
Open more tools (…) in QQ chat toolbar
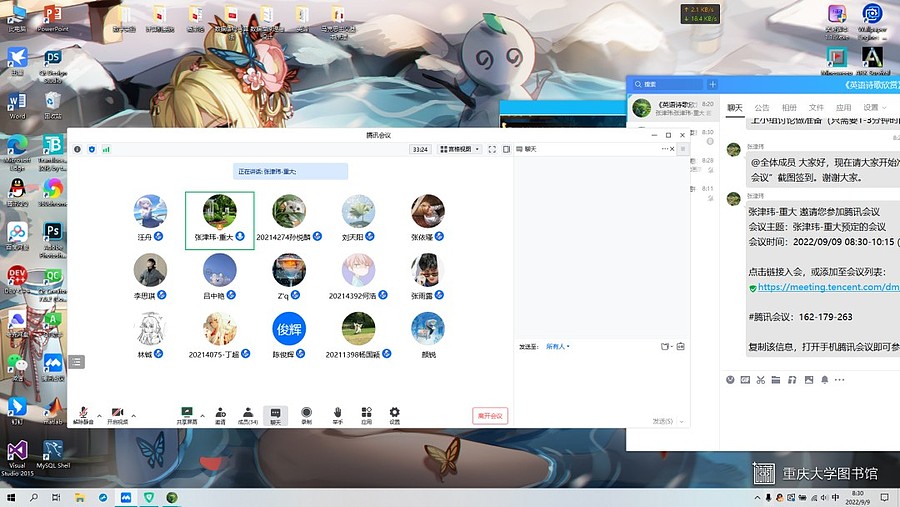pos(840,380)
